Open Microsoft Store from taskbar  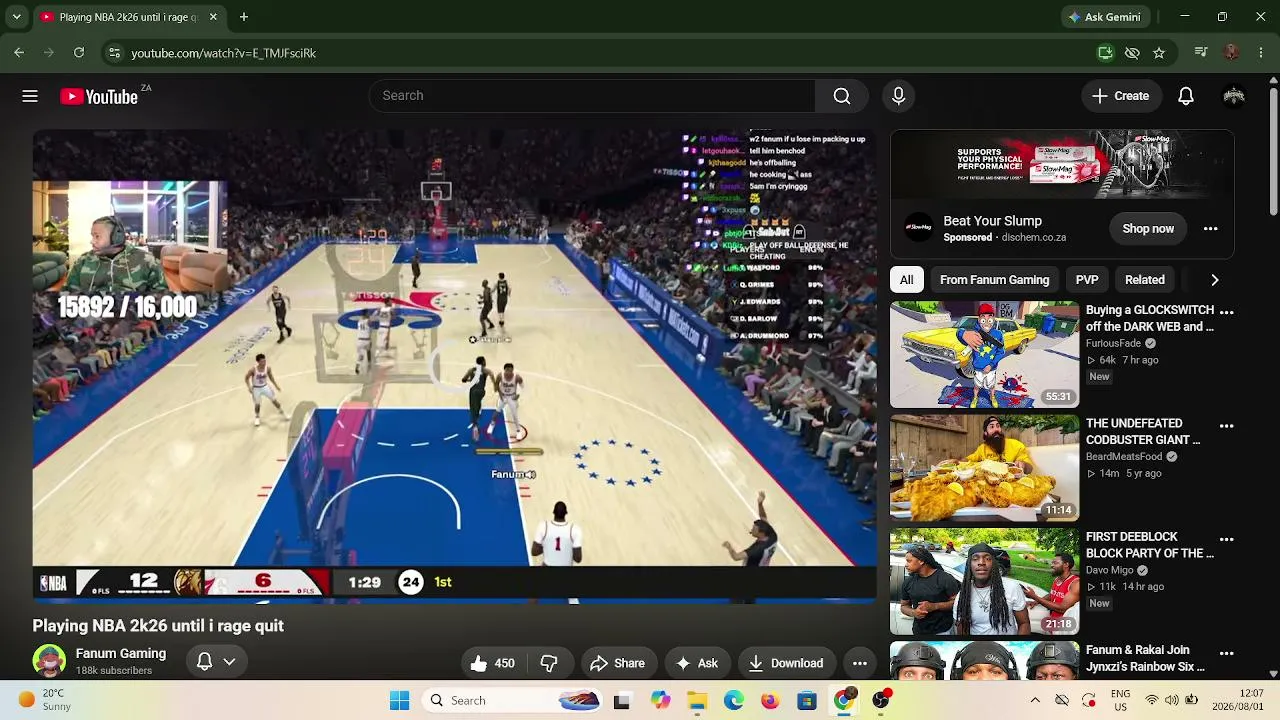click(x=807, y=701)
